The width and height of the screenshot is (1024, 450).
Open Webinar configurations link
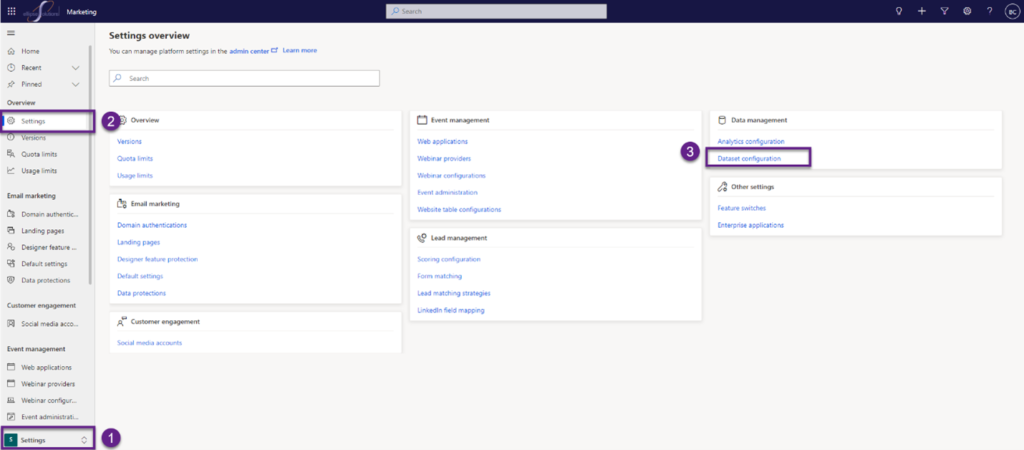point(451,176)
